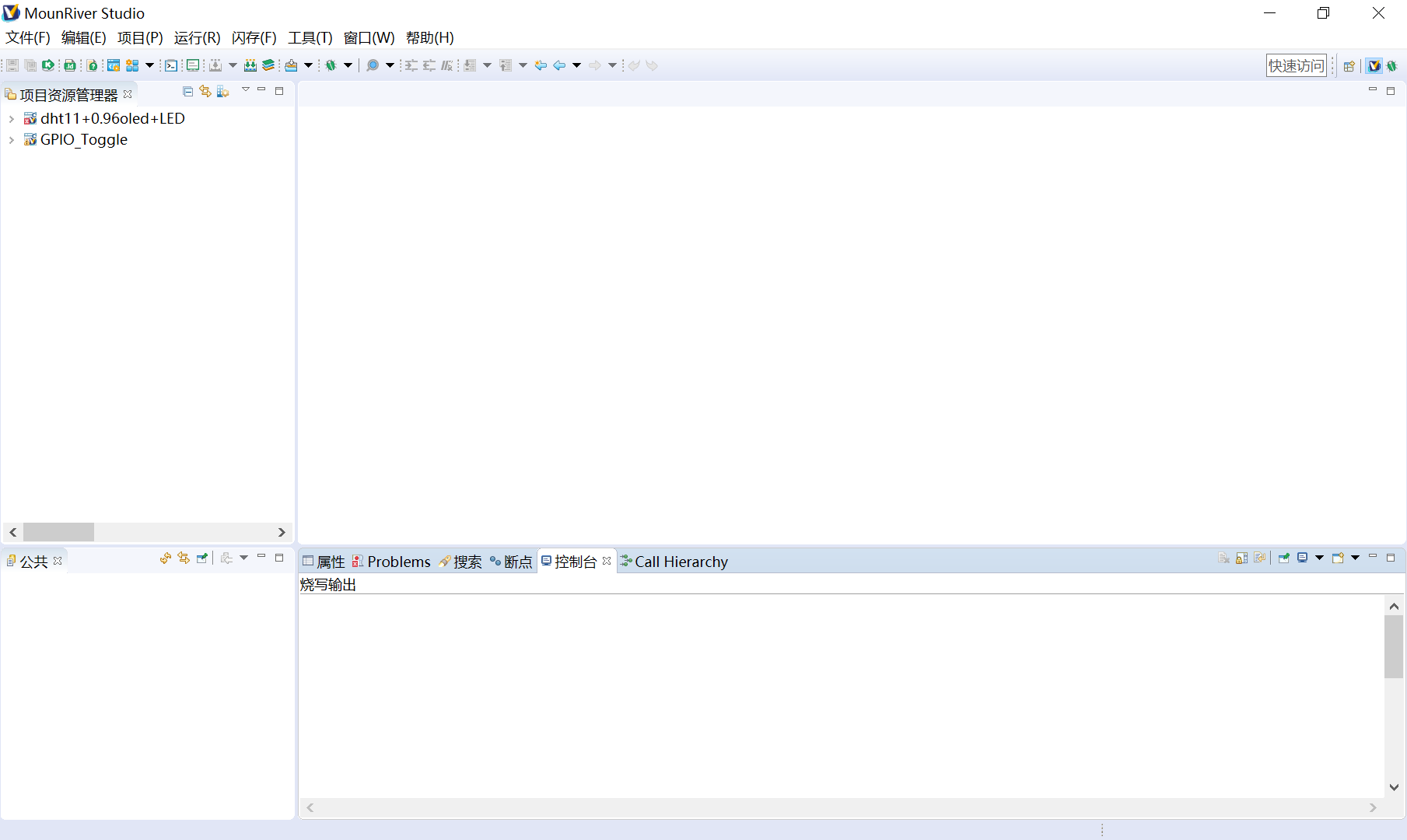The width and height of the screenshot is (1407, 840).
Task: Click the Display Selected Console monitor icon
Action: point(1303,558)
